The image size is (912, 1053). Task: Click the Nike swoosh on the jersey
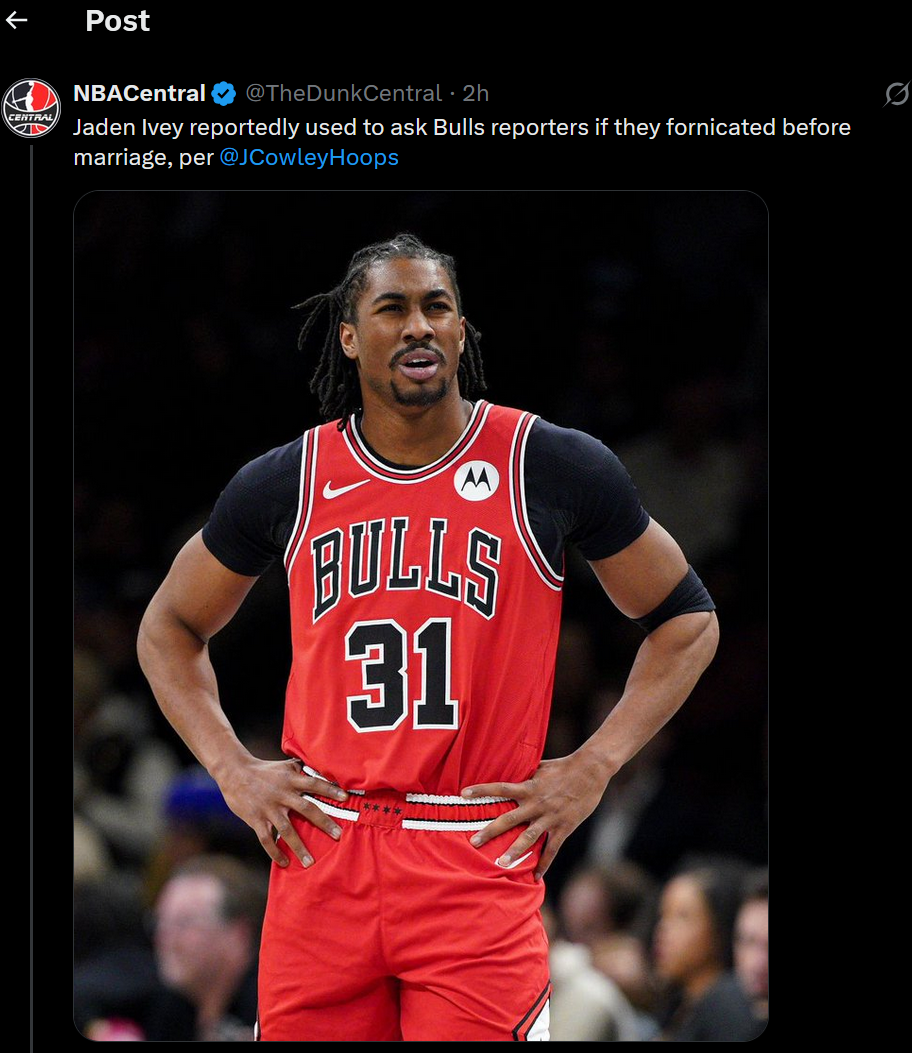(x=345, y=488)
